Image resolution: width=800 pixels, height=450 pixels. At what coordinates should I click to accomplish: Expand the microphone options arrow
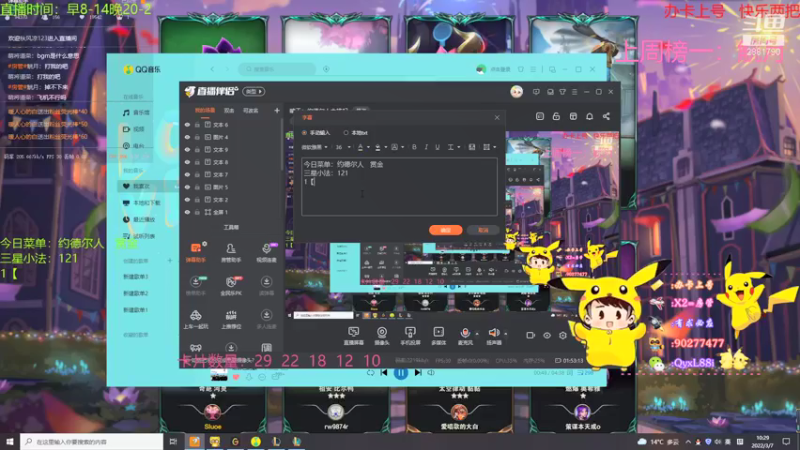pyautogui.click(x=477, y=334)
